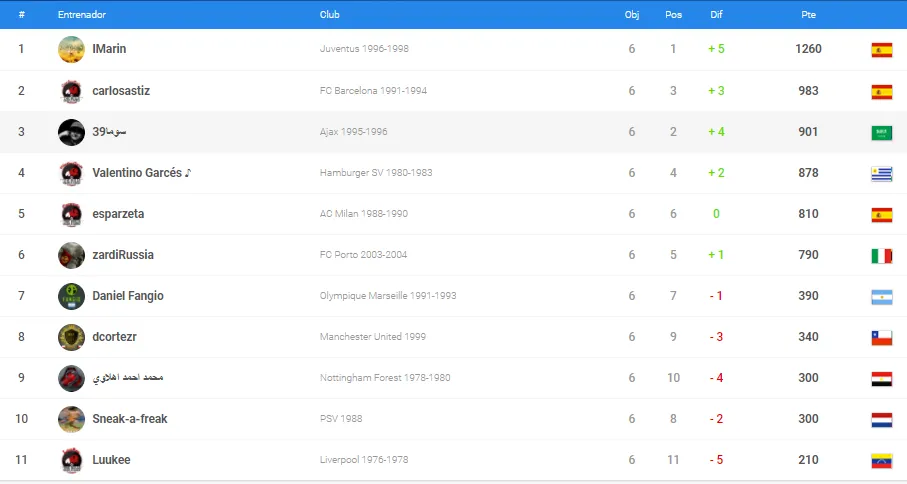
Task: Open the avatar in rank 3 row
Action: pyautogui.click(x=71, y=132)
